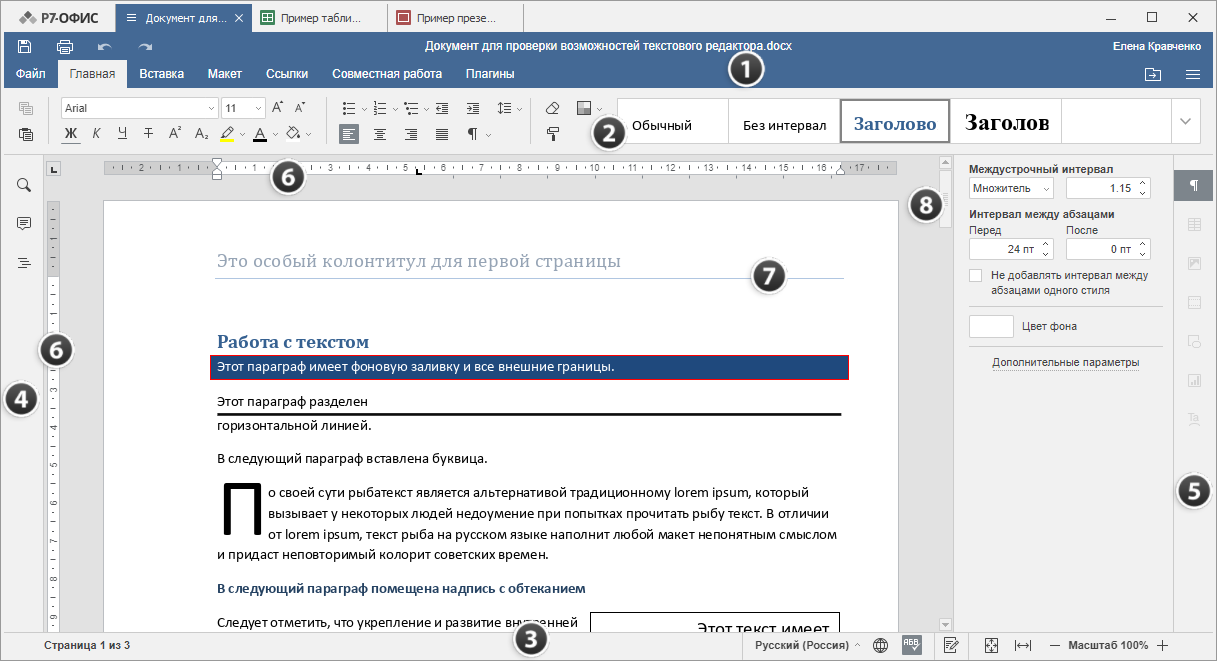
Task: Paste clipboard content using the paste icon
Action: point(26,133)
